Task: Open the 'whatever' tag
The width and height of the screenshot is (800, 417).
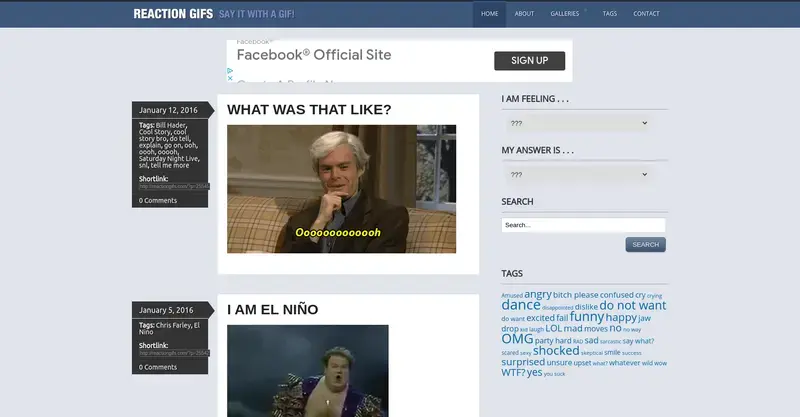Action: pyautogui.click(x=624, y=363)
